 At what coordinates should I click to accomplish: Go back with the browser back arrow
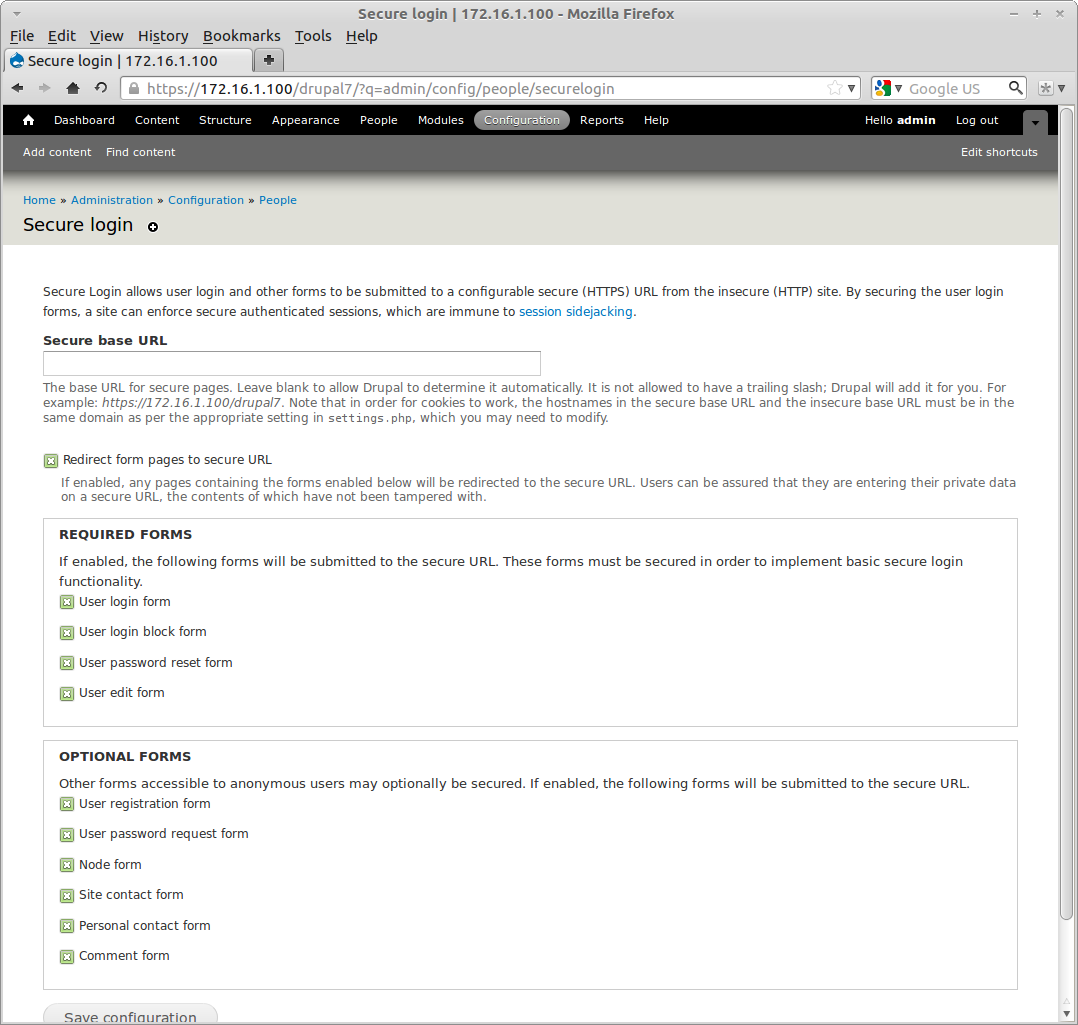[17, 88]
